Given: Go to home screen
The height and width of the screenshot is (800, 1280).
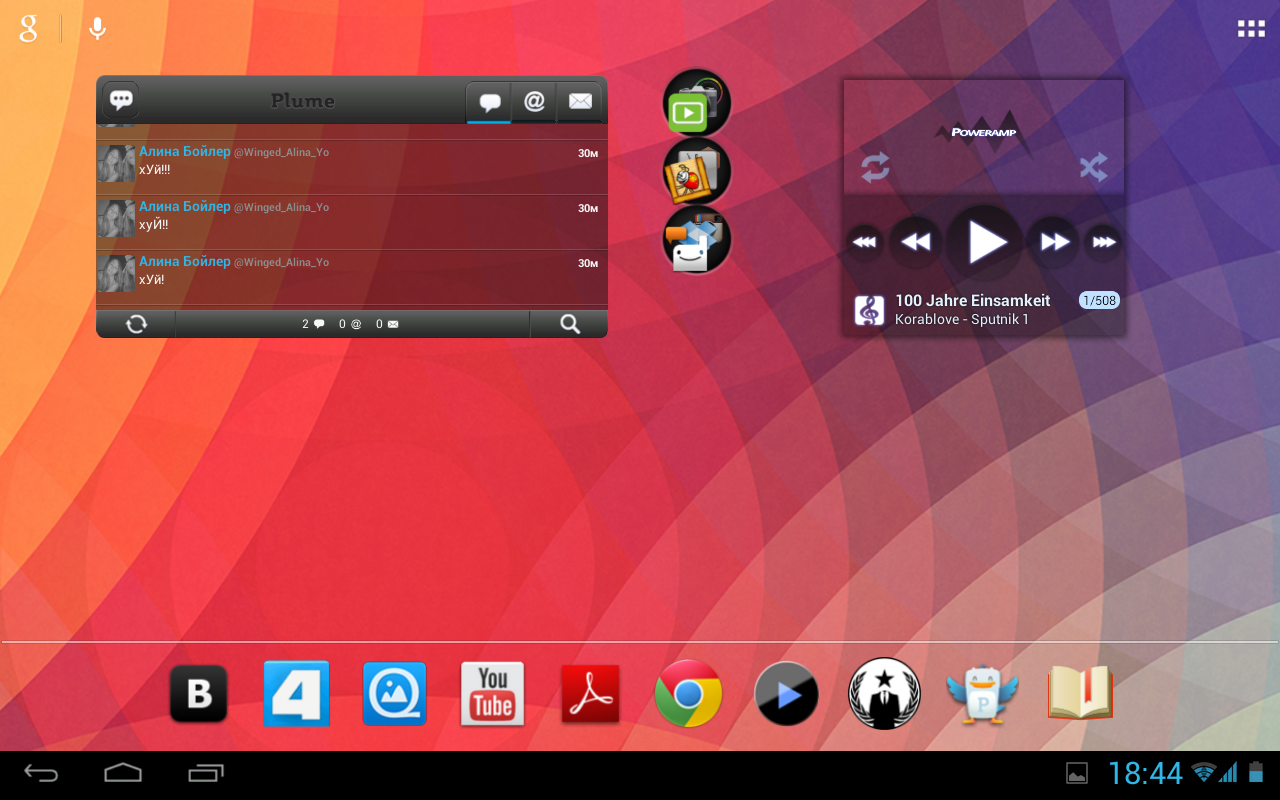Looking at the screenshot, I should coord(123,773).
